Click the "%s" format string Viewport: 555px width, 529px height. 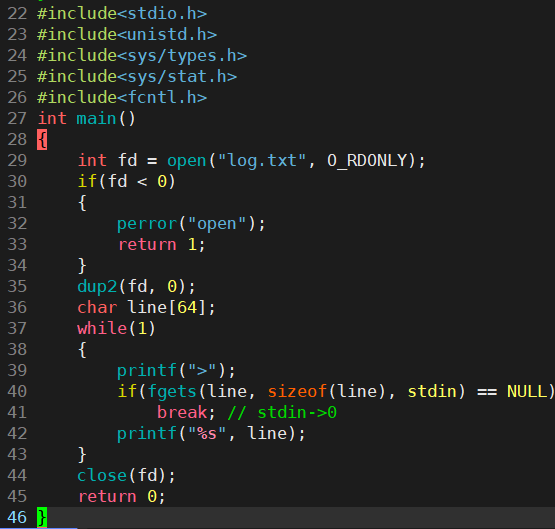point(207,433)
